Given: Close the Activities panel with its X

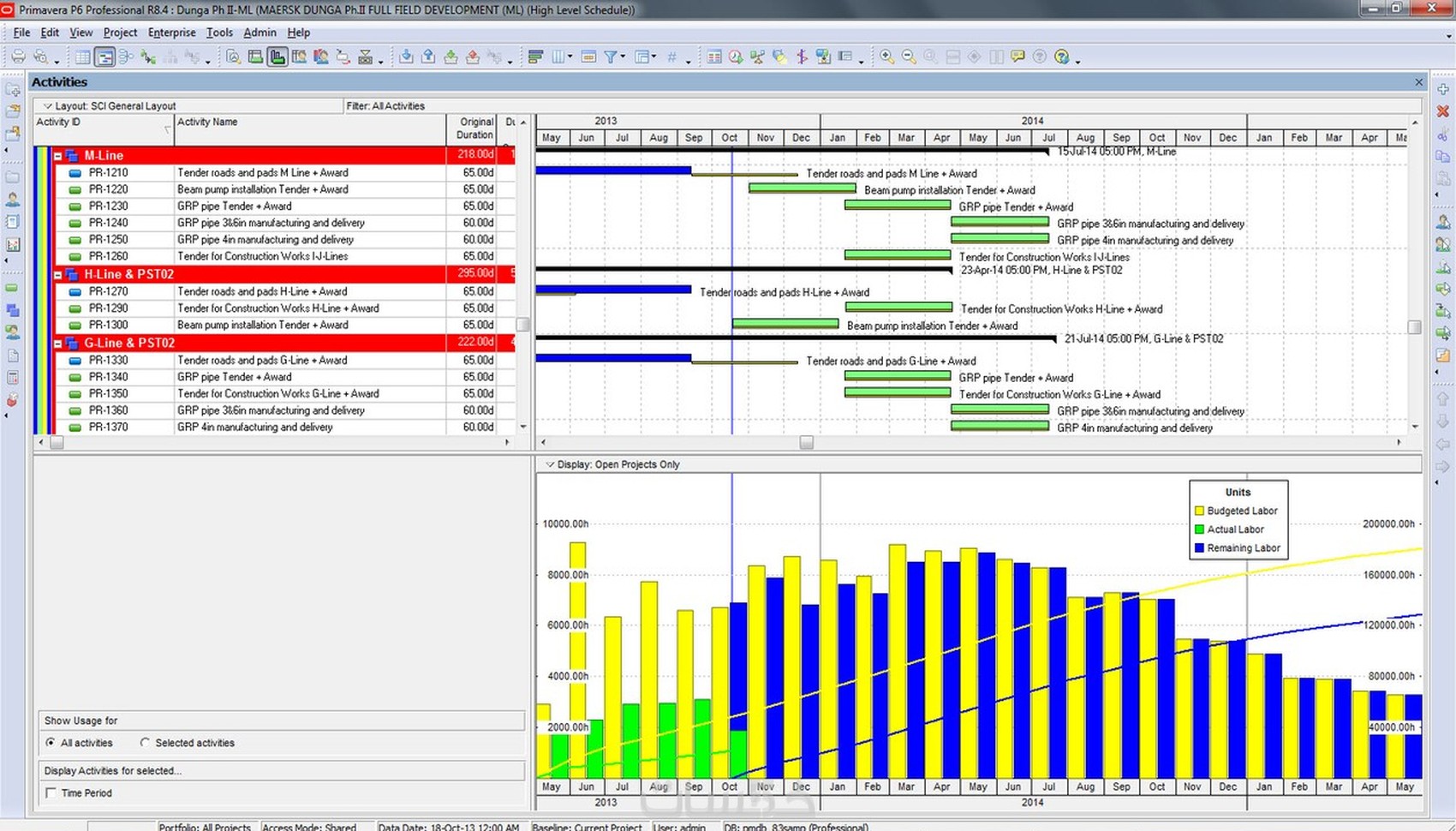Looking at the screenshot, I should pyautogui.click(x=1418, y=82).
